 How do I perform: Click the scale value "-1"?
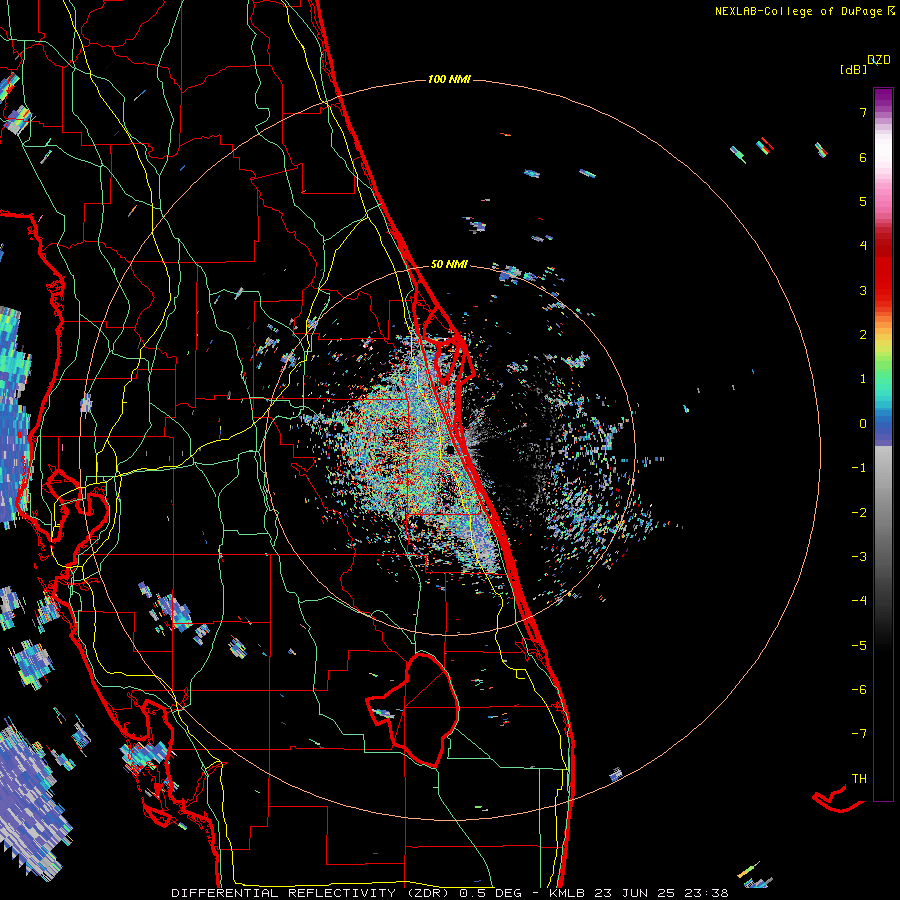click(x=859, y=468)
